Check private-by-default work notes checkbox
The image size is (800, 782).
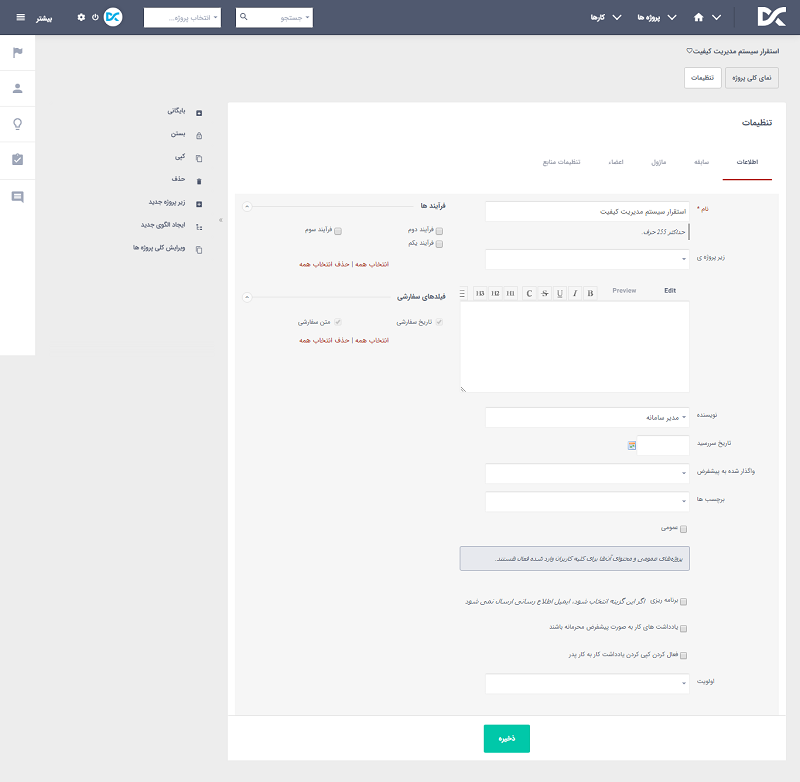[683, 628]
